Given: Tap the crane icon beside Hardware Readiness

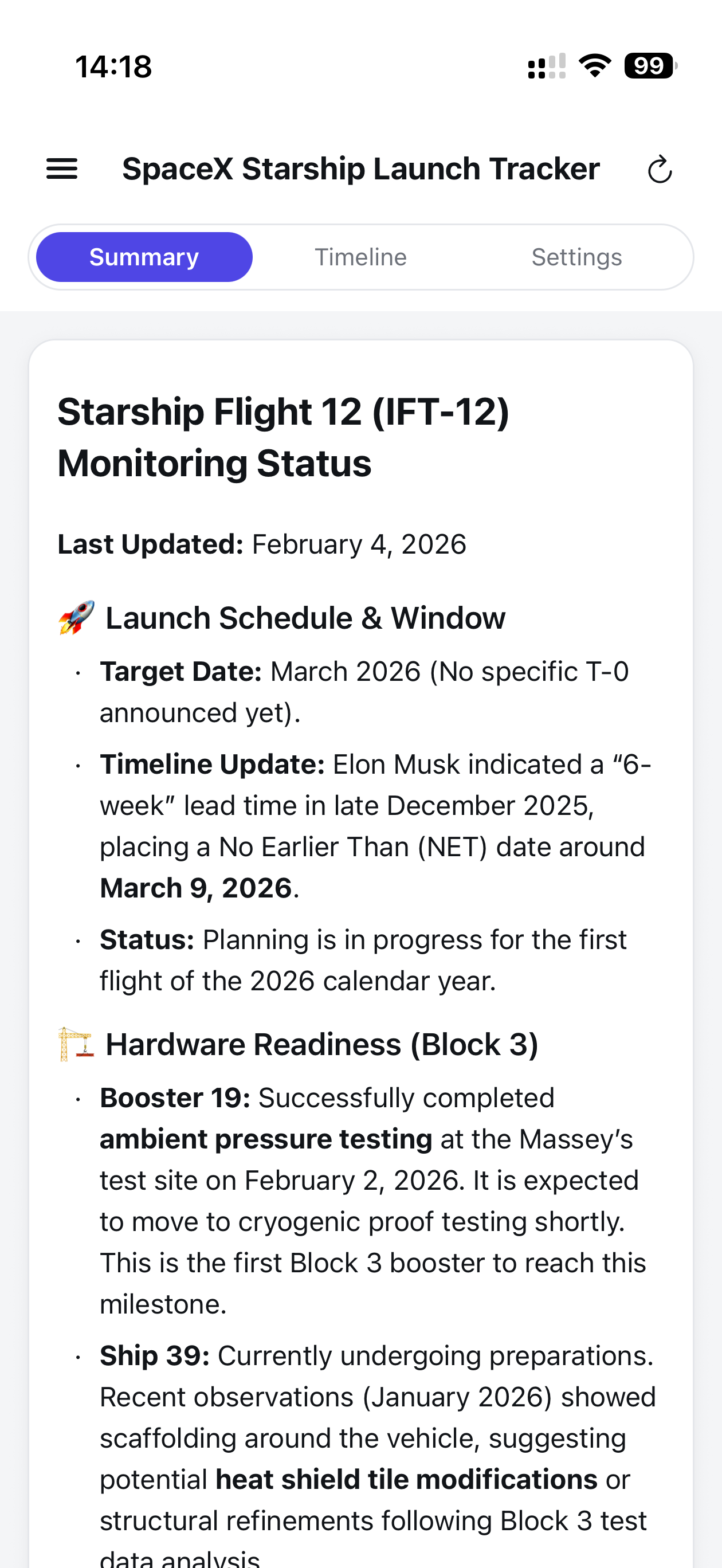Looking at the screenshot, I should coord(76,1043).
